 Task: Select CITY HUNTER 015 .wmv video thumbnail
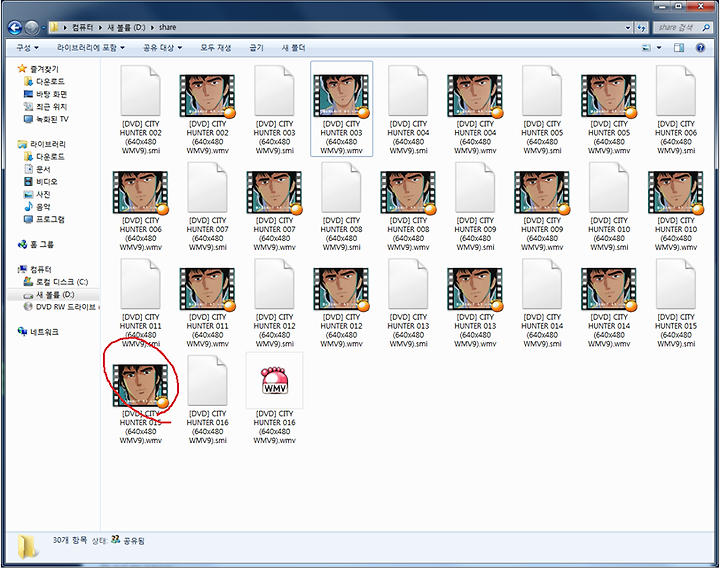pyautogui.click(x=141, y=386)
